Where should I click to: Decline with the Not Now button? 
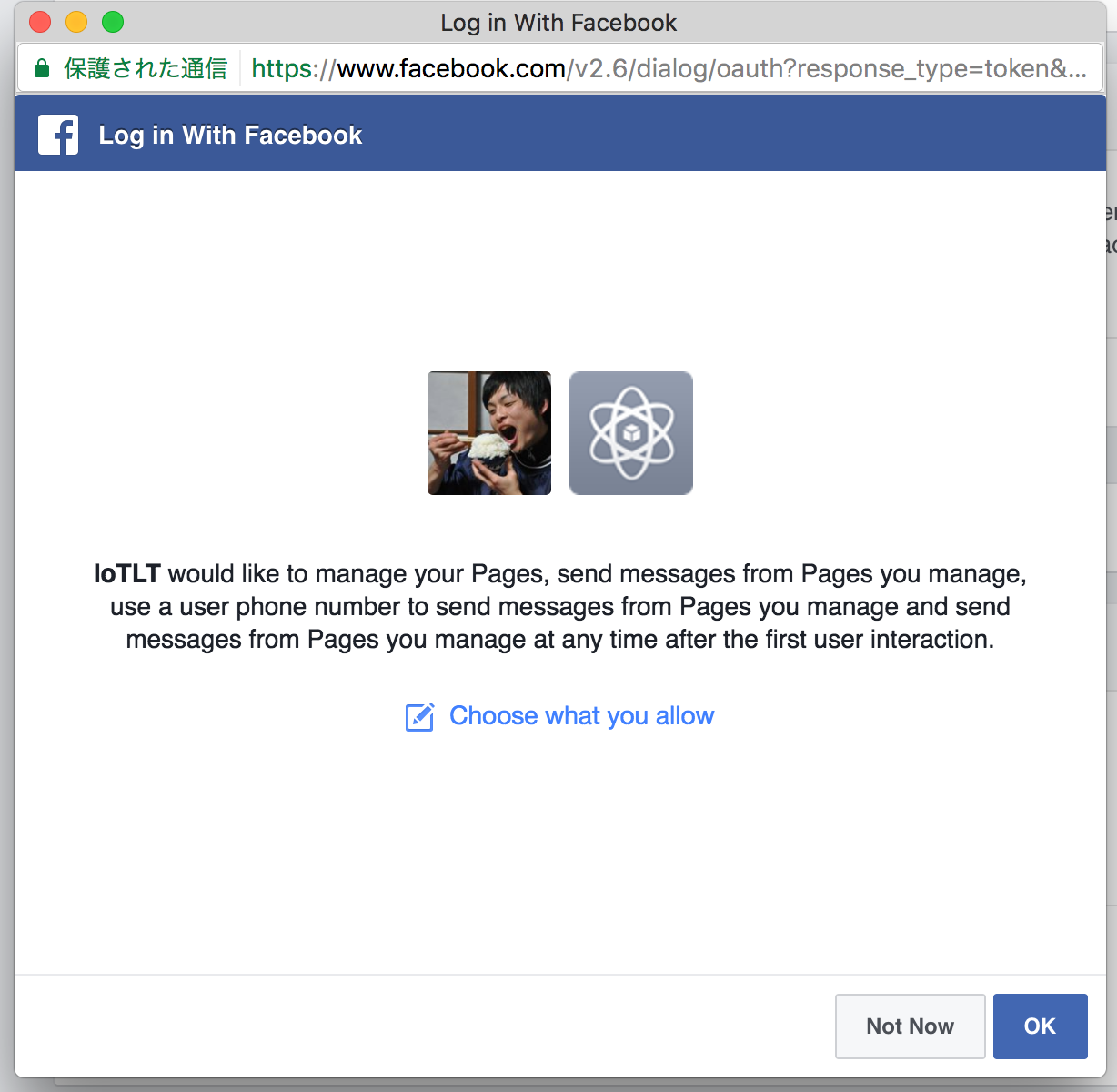(x=911, y=1026)
